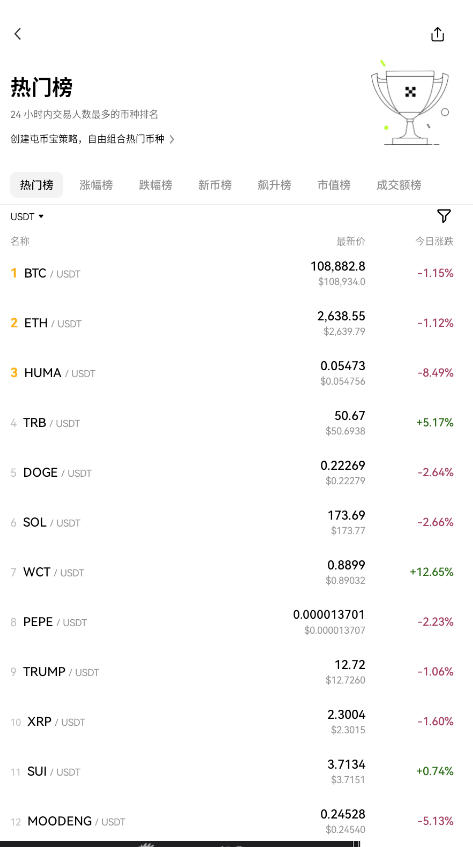
Task: Switch to the 跌幅榜 tab
Action: click(x=156, y=185)
